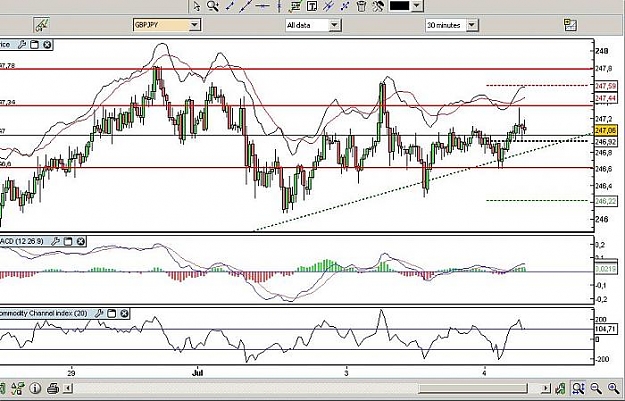
Task: Select the blue crossed points tool
Action: click(x=345, y=6)
